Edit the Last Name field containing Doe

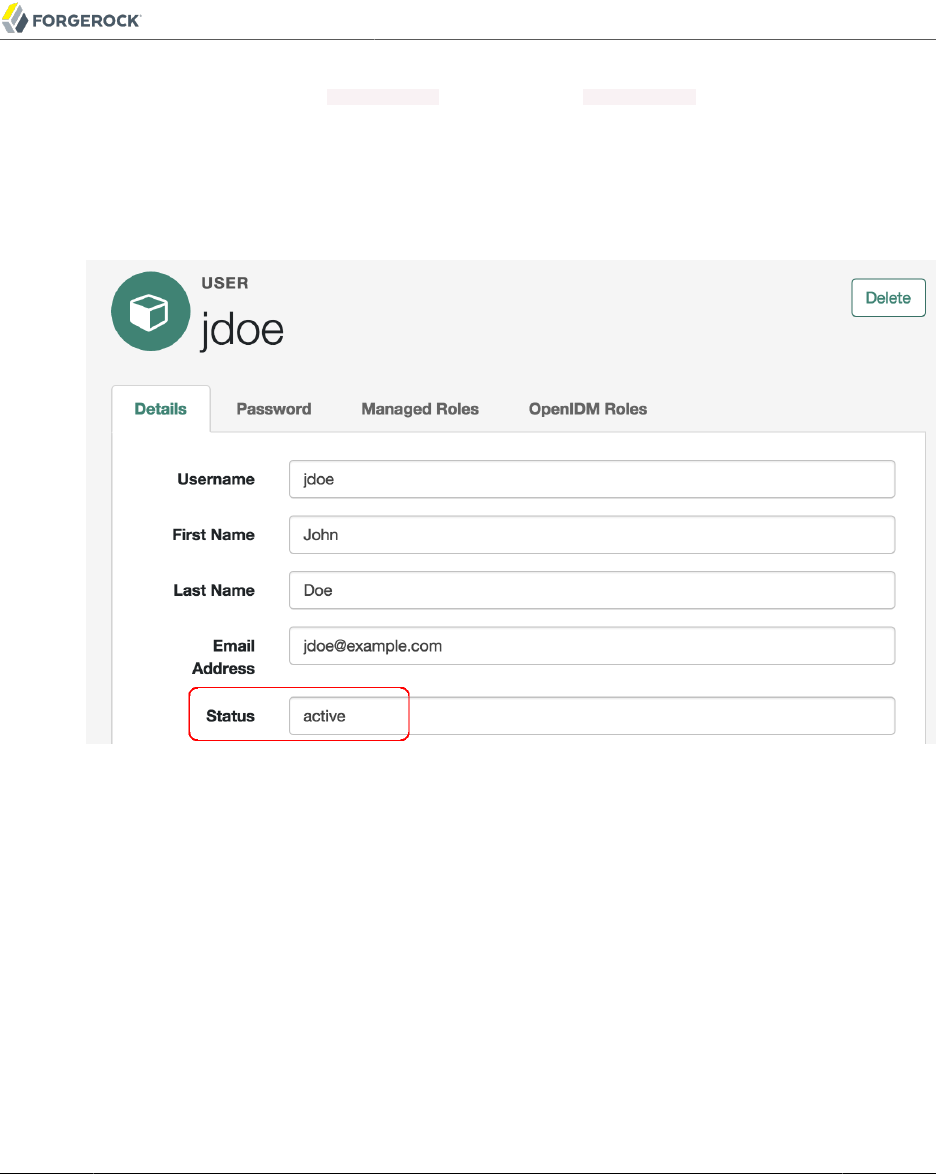[x=592, y=590]
